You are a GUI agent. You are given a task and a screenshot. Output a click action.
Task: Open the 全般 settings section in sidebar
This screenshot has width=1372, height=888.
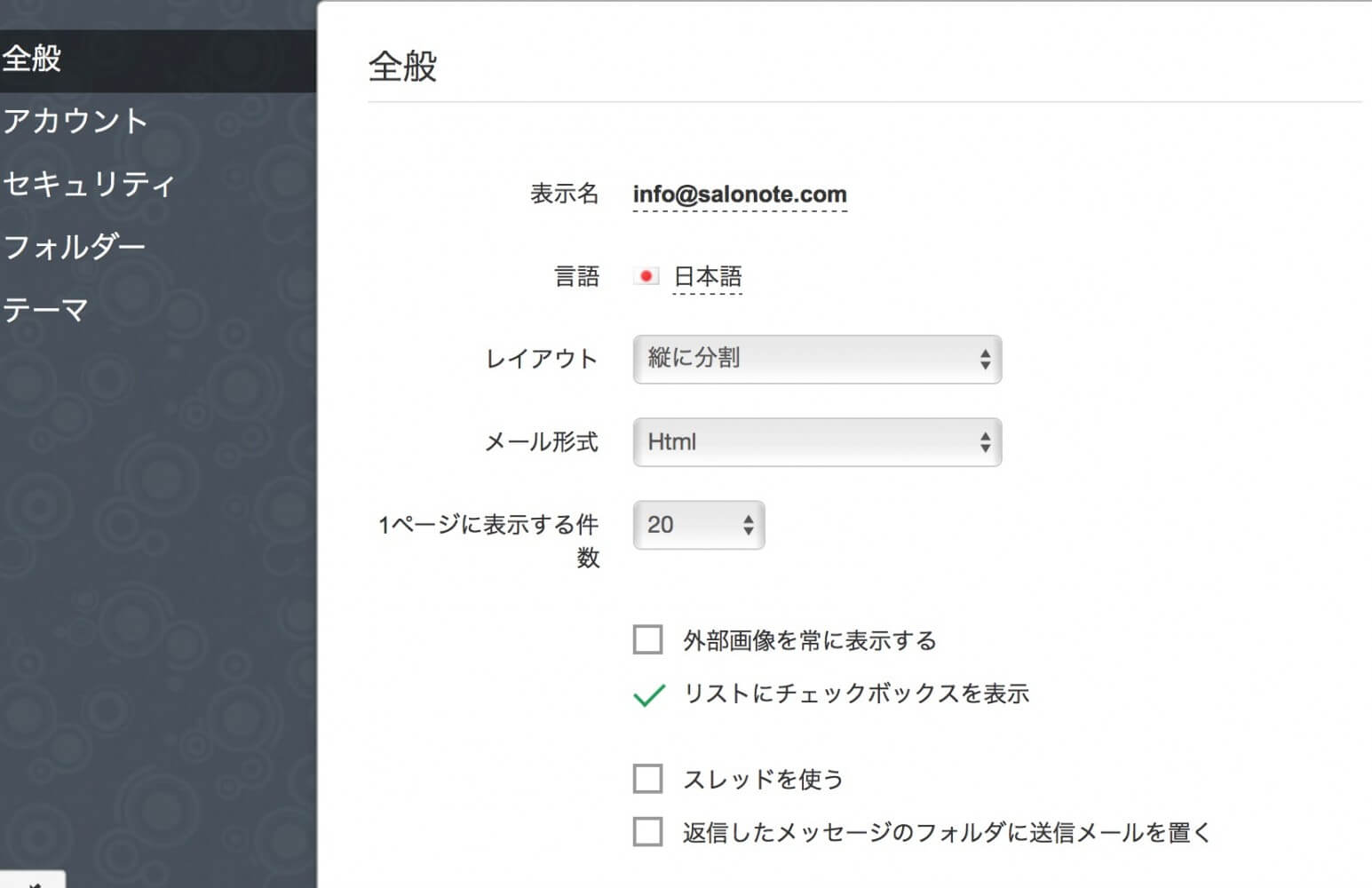click(157, 59)
